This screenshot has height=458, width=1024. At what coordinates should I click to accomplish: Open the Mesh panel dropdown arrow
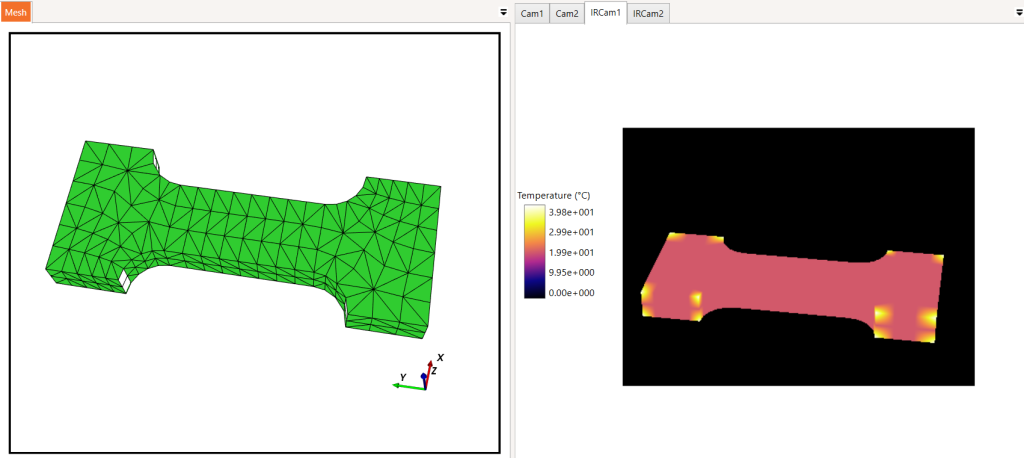point(504,12)
